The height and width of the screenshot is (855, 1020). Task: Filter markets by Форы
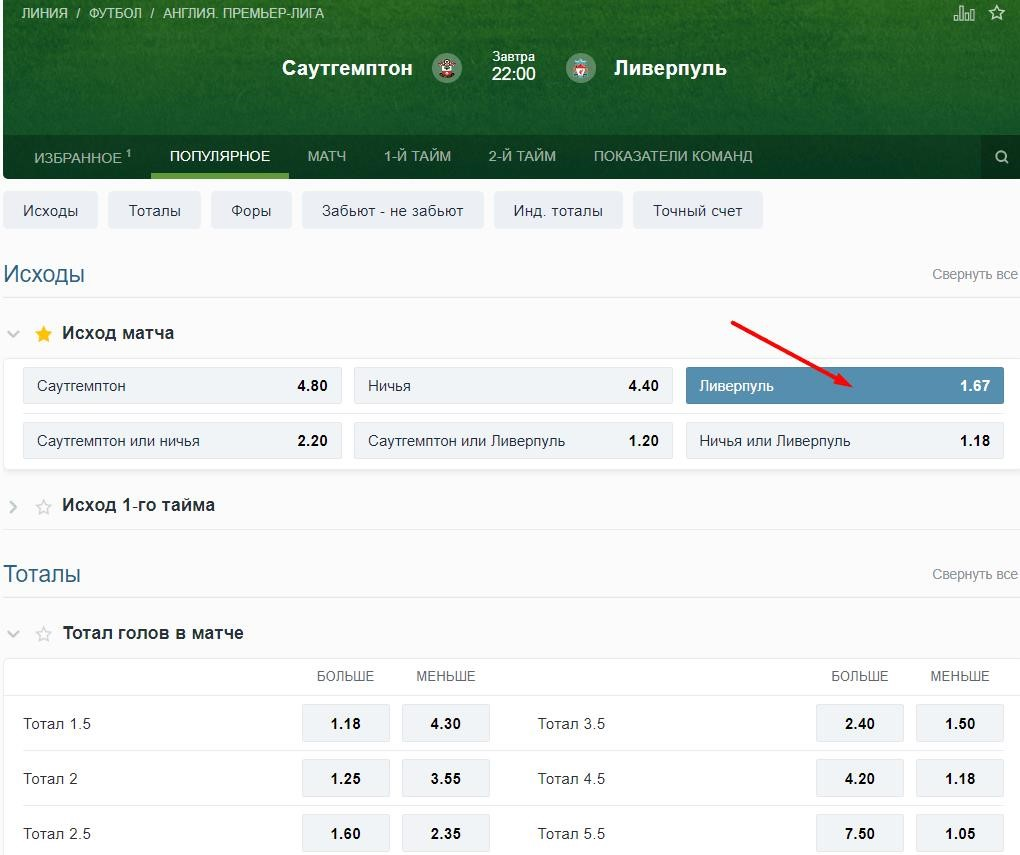pos(251,210)
